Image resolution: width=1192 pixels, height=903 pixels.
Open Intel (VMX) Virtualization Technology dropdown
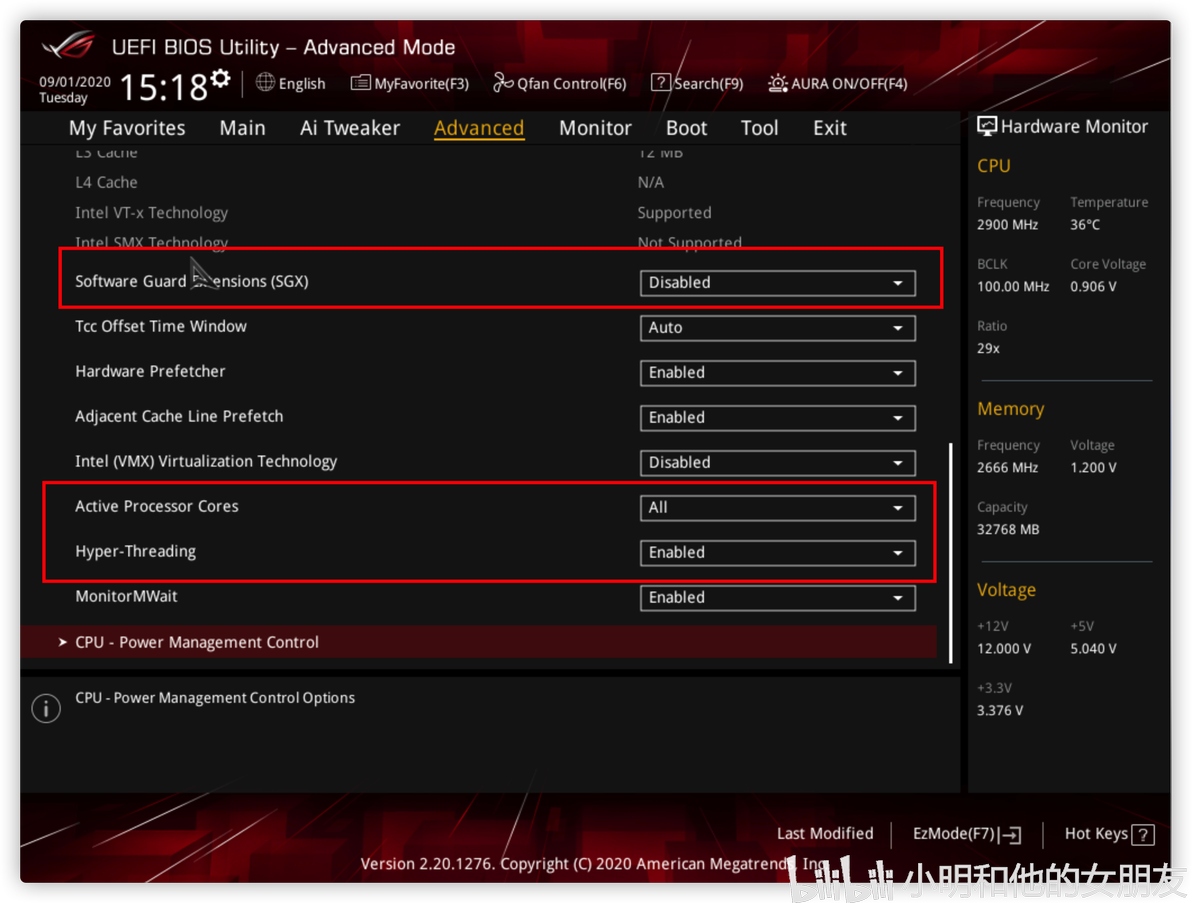tap(777, 462)
